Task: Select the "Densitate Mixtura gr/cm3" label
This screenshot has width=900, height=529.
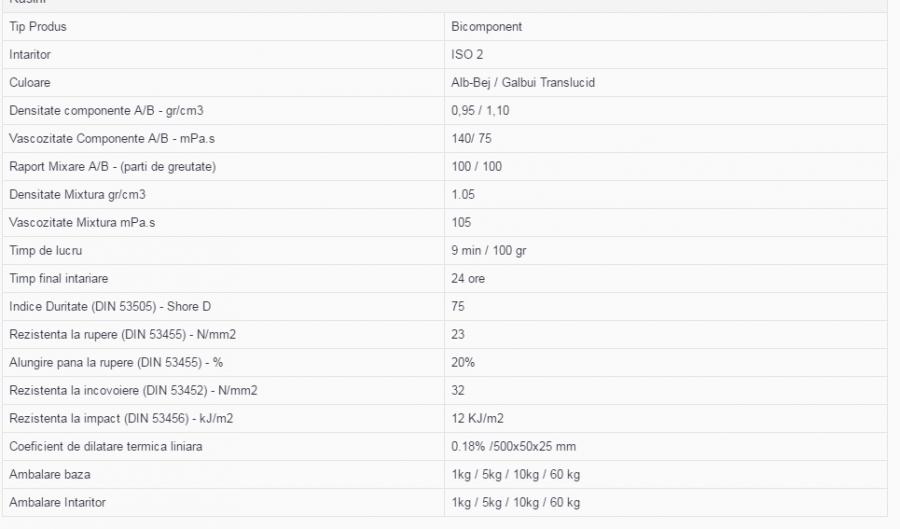Action: tap(77, 195)
